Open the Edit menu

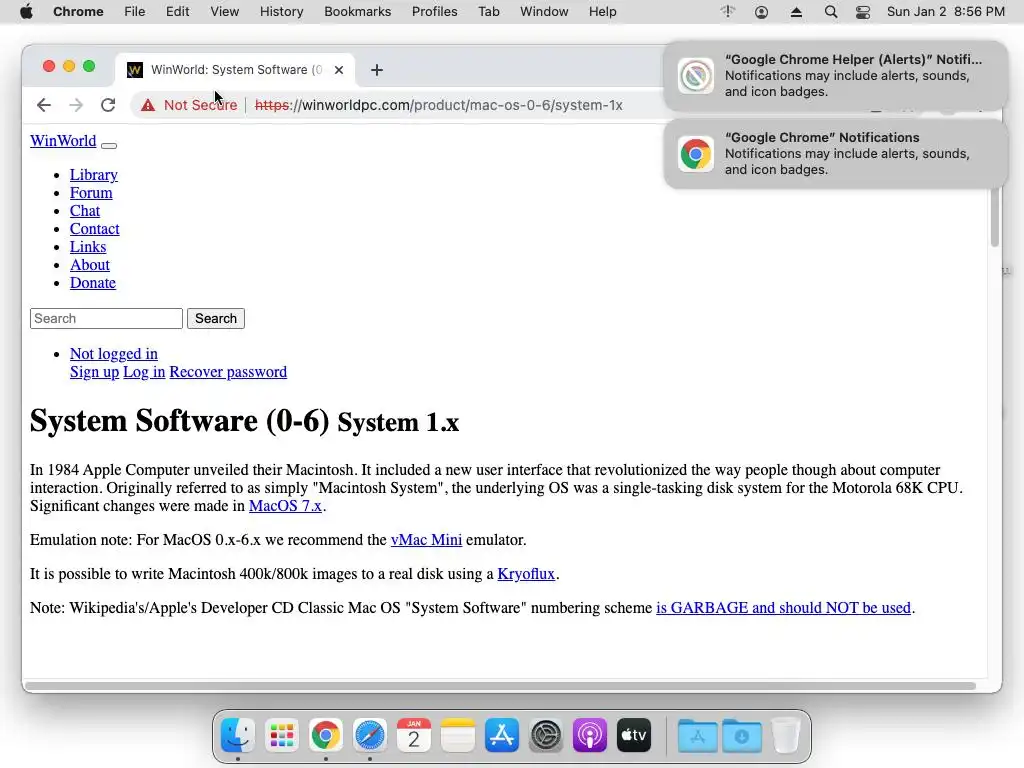(x=178, y=12)
